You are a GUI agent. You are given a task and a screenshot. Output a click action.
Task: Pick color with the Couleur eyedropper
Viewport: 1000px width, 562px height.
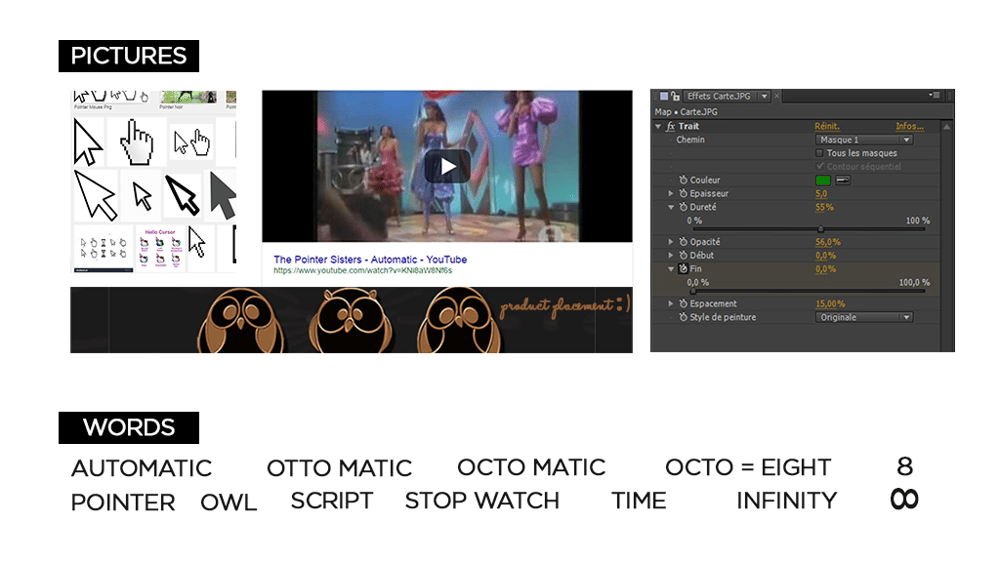842,181
